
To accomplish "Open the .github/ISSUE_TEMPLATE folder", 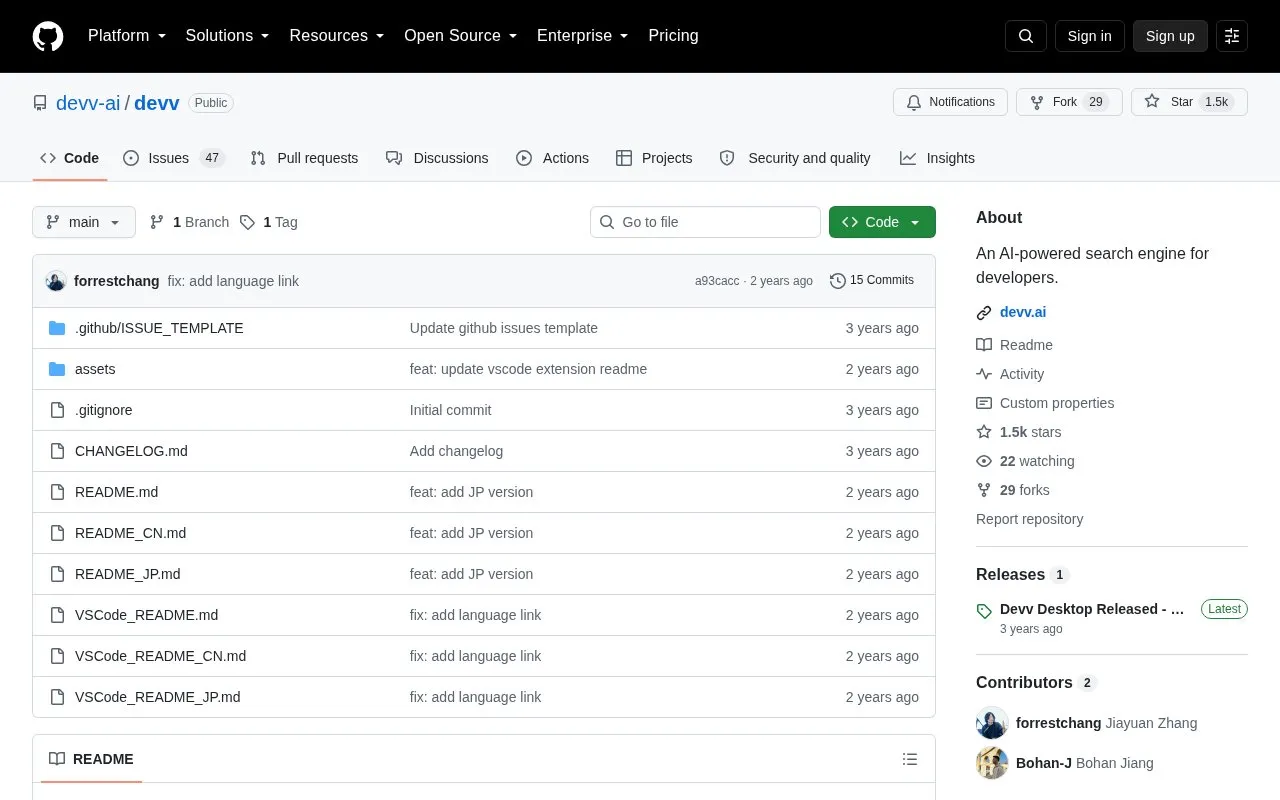I will click(159, 328).
